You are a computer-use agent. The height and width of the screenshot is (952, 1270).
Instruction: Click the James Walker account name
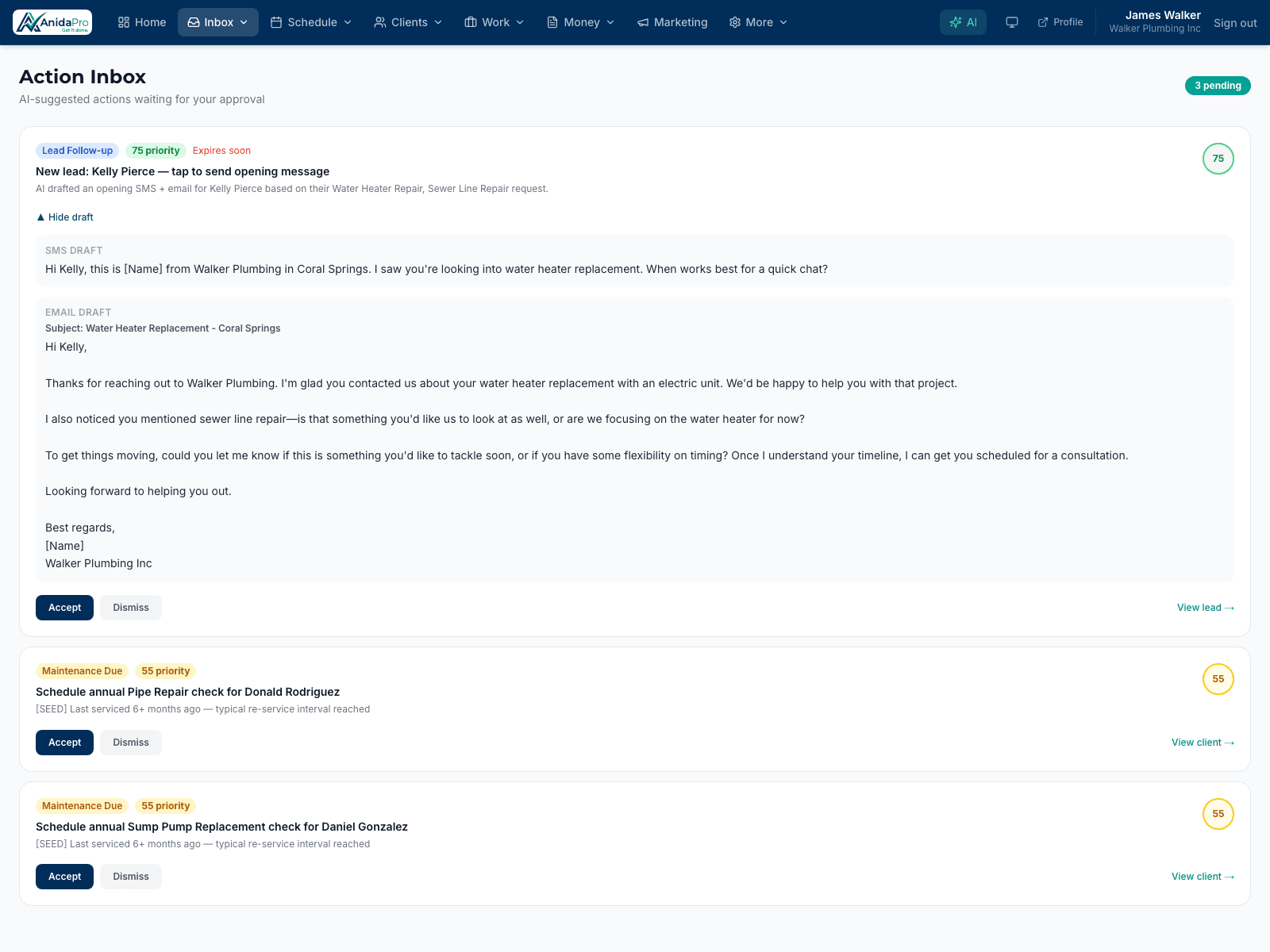(x=1163, y=15)
